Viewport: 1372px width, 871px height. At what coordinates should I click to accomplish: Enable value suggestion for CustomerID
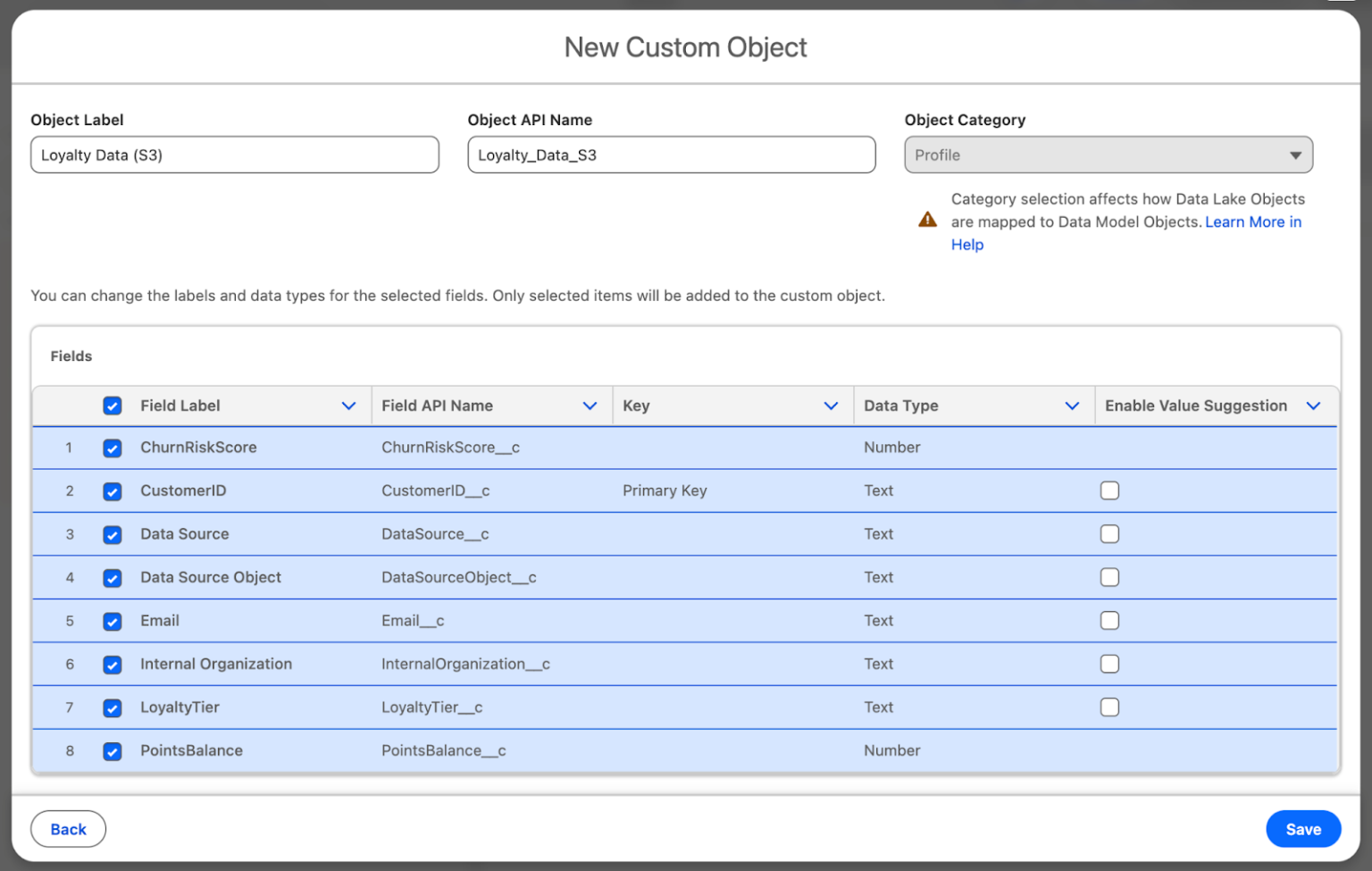[x=1109, y=490]
